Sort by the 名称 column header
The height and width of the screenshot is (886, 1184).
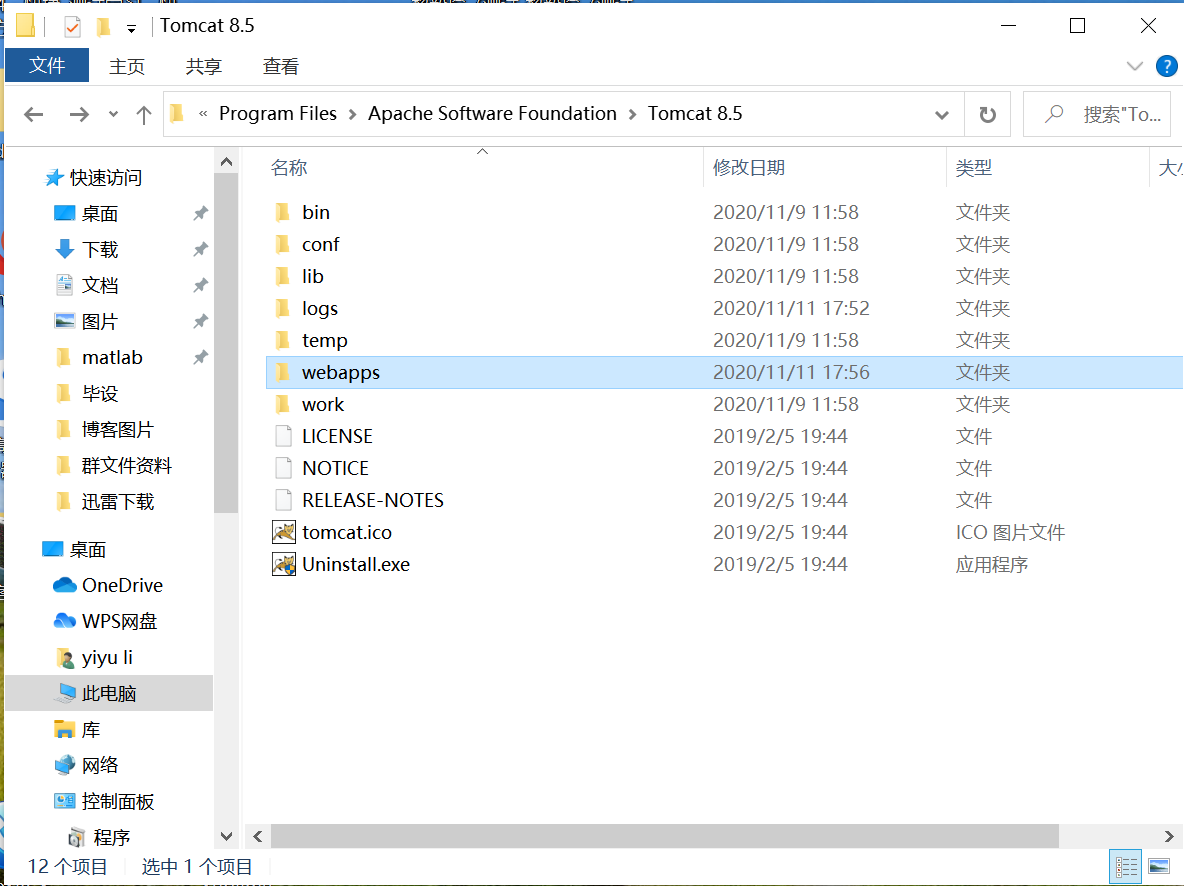pyautogui.click(x=289, y=168)
